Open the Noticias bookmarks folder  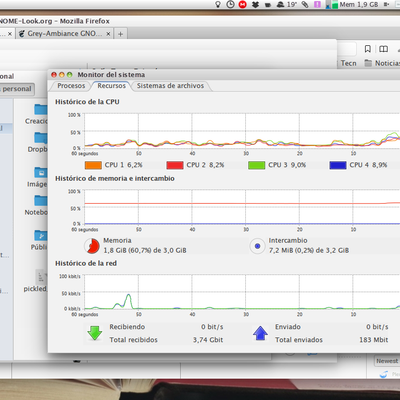pos(382,63)
